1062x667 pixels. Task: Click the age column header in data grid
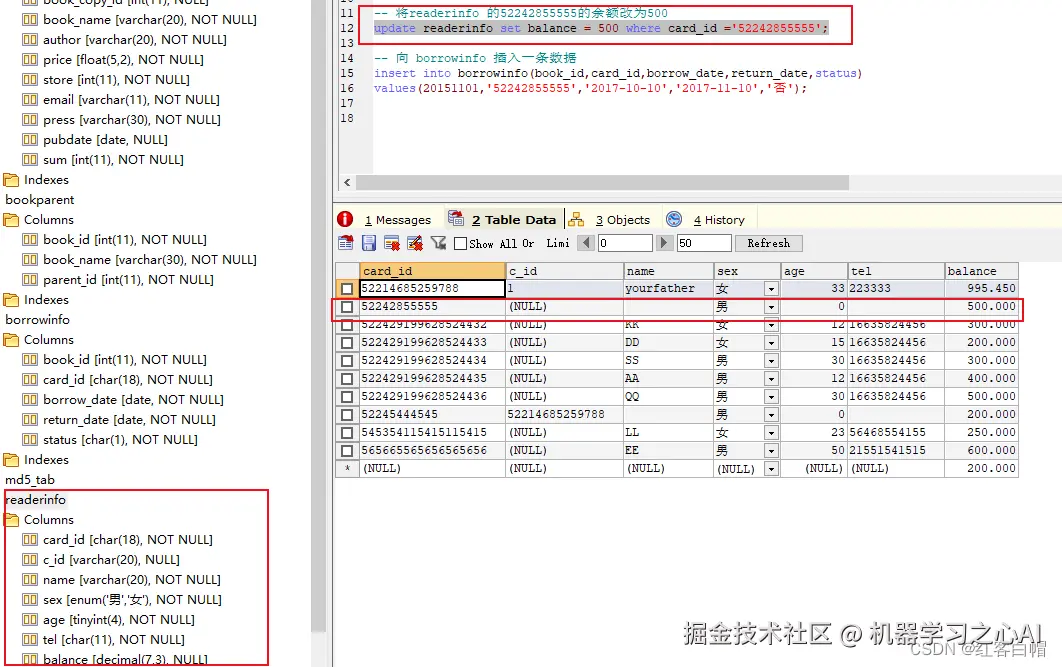point(814,271)
